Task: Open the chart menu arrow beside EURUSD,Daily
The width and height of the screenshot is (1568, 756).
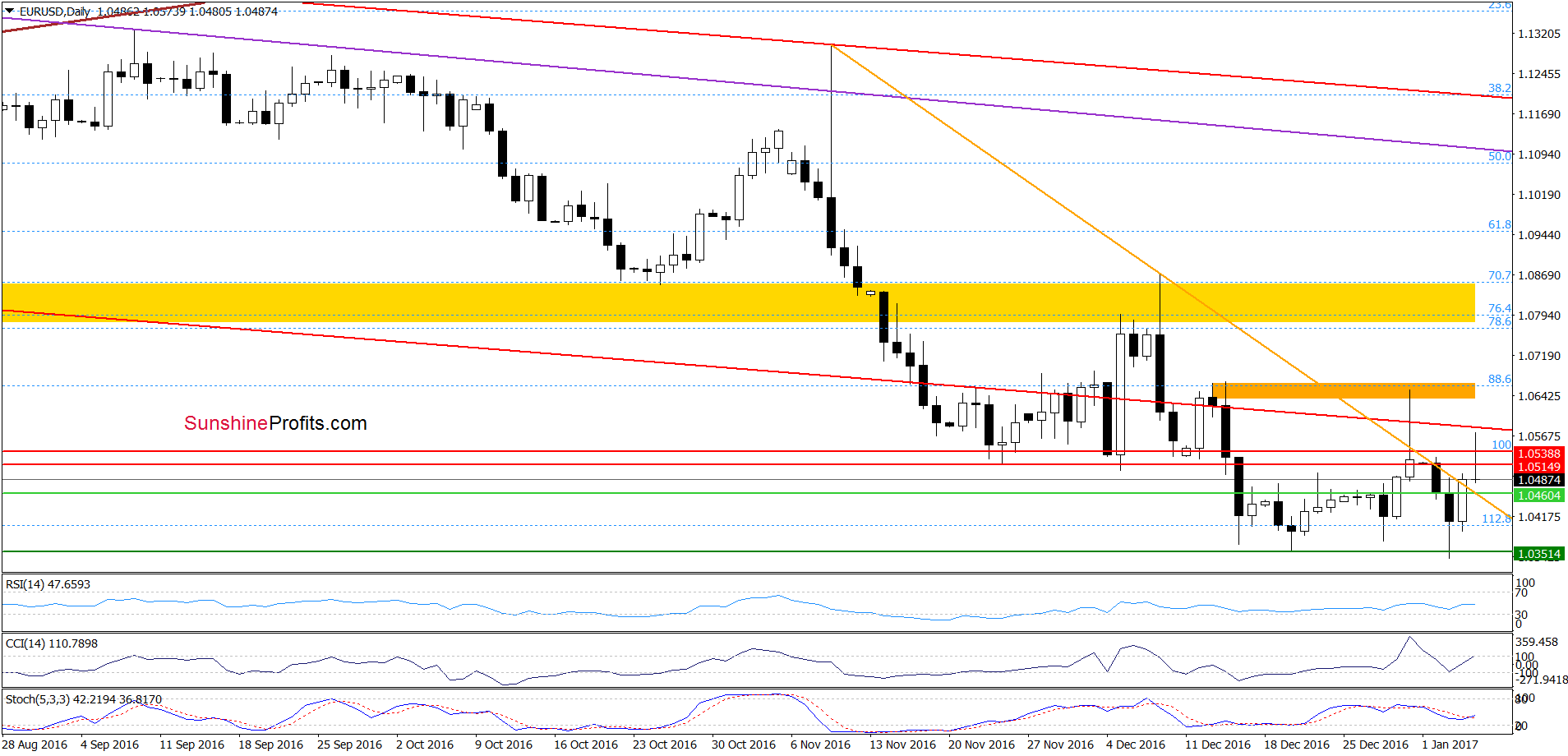Action: [10, 12]
